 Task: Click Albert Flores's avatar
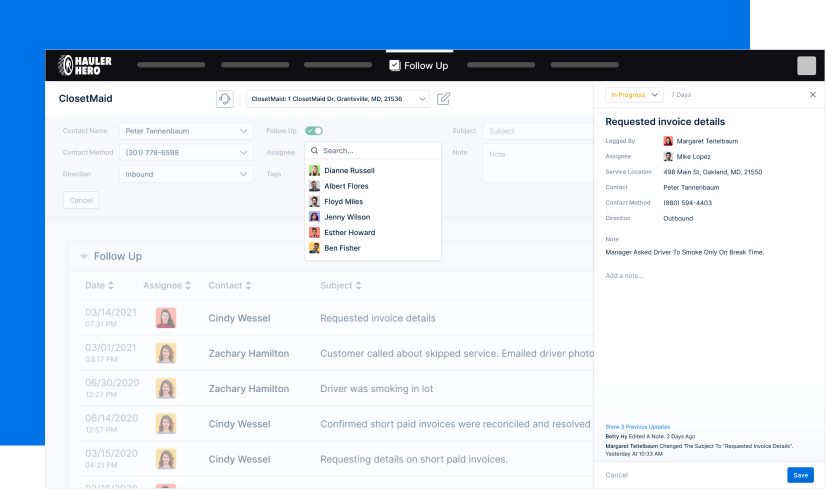click(x=314, y=186)
